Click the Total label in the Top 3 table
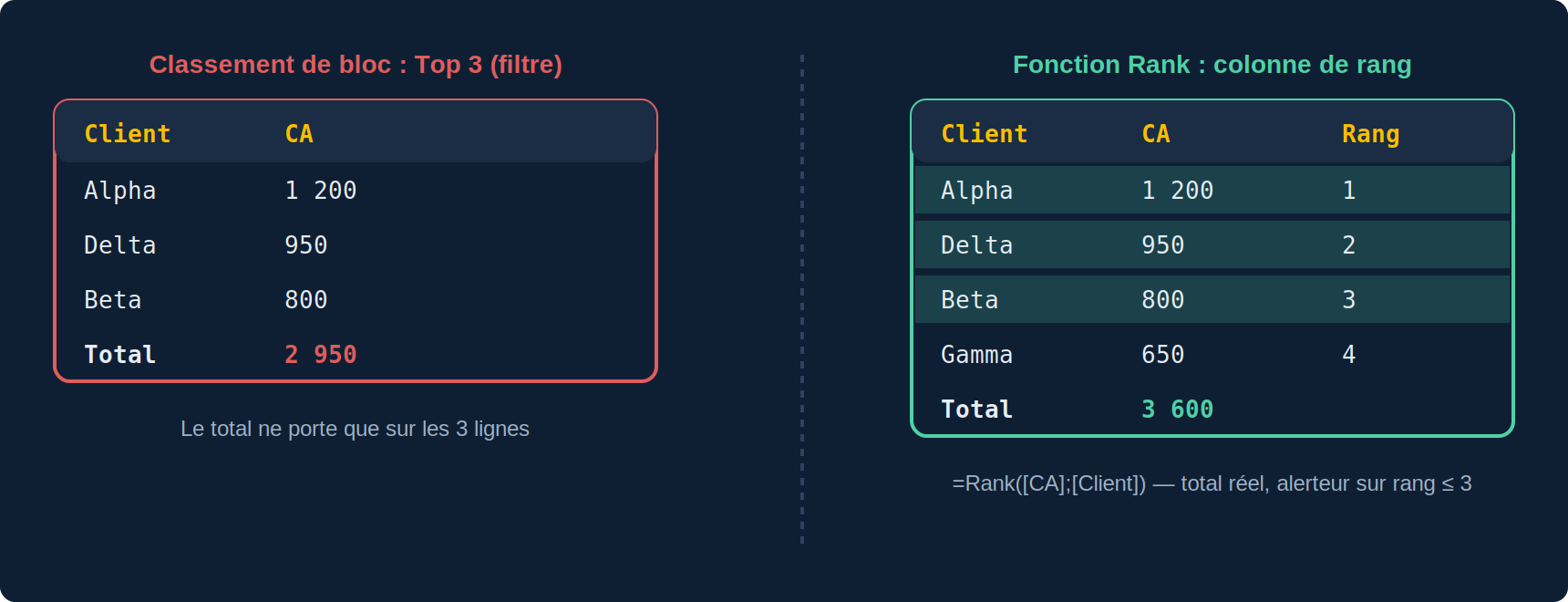Image resolution: width=1568 pixels, height=602 pixels. point(120,355)
